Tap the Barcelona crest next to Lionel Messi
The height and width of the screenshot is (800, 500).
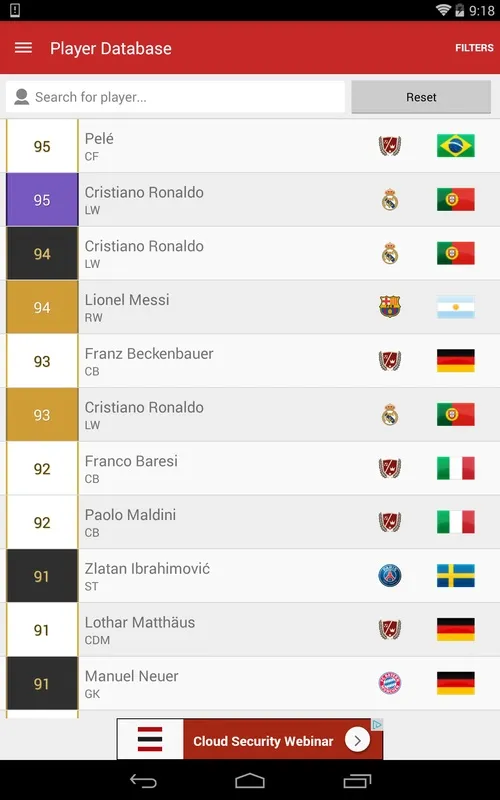pyautogui.click(x=390, y=307)
